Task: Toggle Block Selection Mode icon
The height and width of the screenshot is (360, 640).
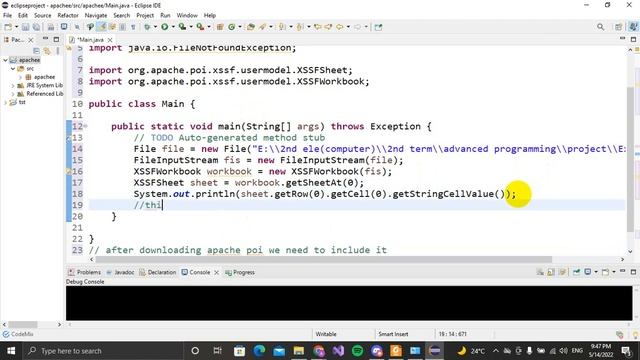Action: click(122, 27)
